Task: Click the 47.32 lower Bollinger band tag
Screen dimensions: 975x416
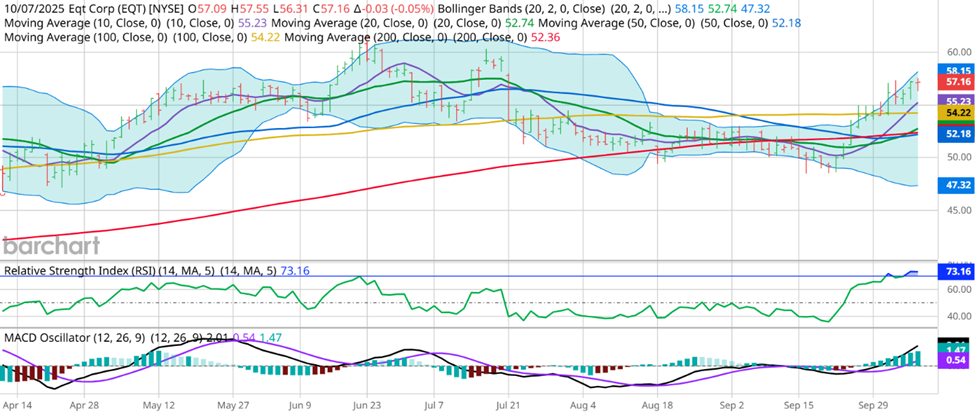Action: [958, 186]
